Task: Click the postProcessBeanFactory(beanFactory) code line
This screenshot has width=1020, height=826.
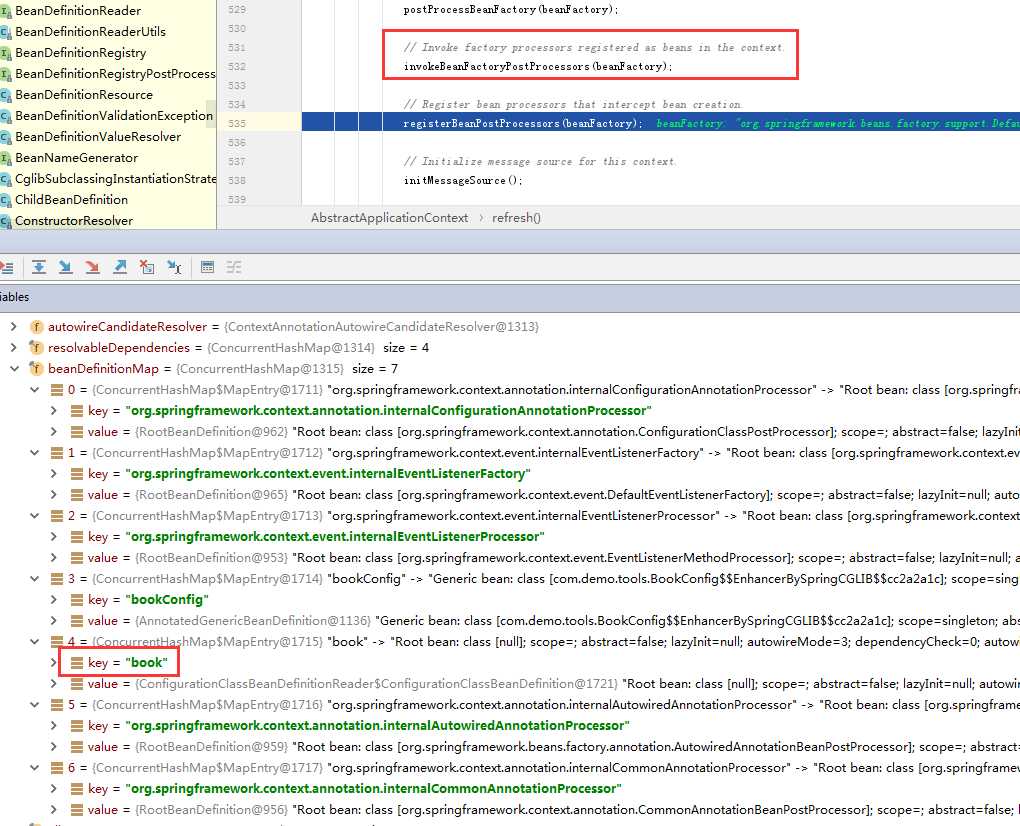Action: click(x=511, y=10)
